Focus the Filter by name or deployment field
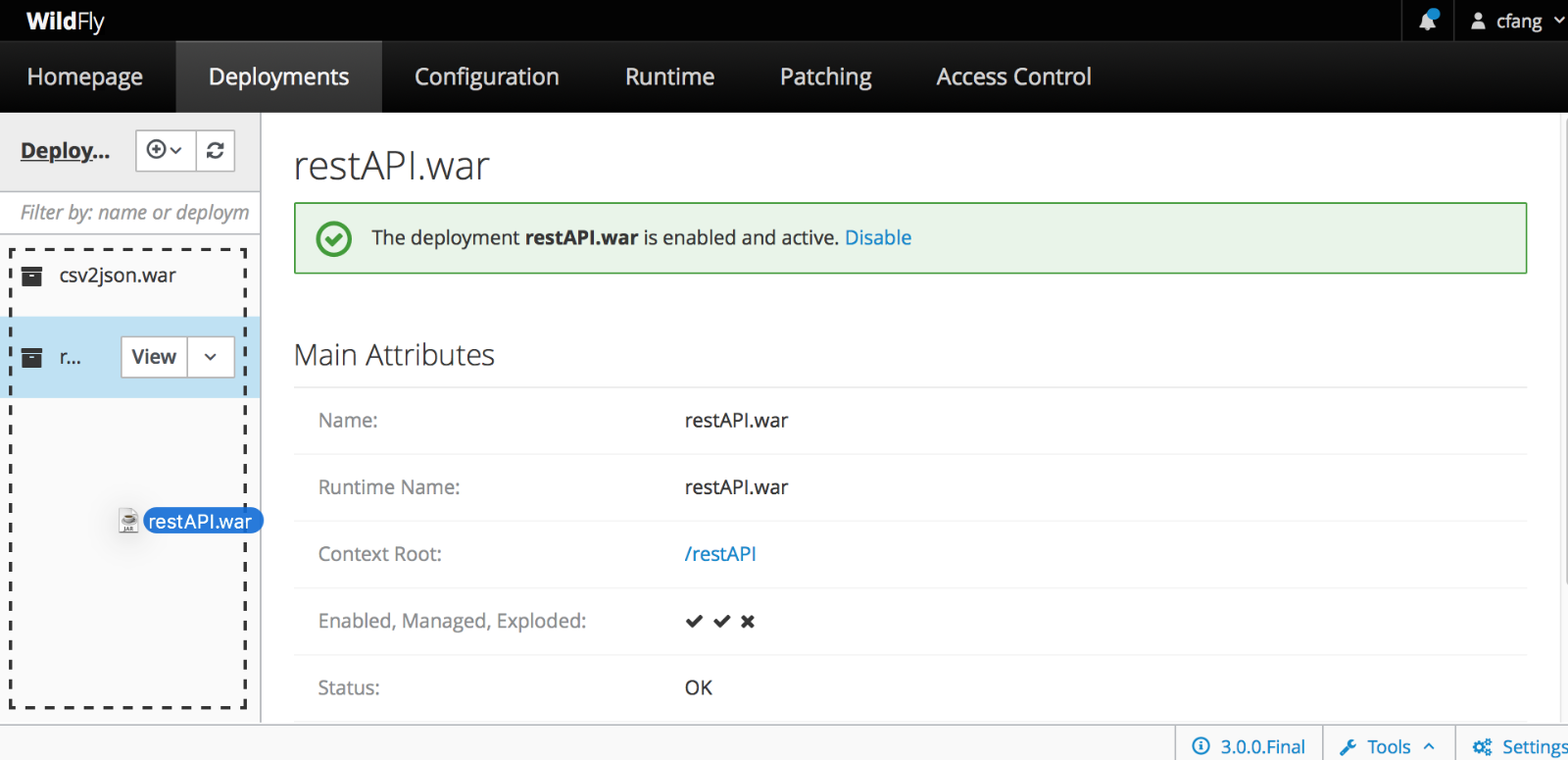Image resolution: width=1568 pixels, height=760 pixels. 130,213
